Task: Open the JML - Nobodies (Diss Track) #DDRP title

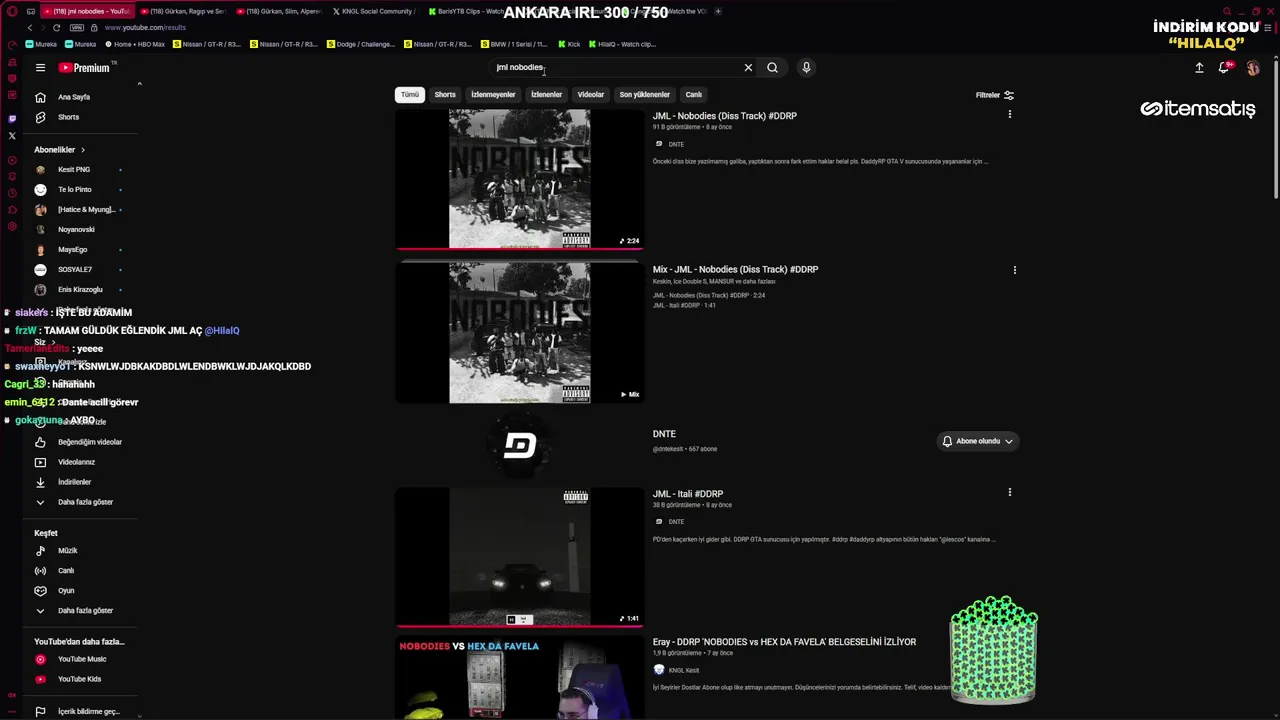Action: [x=725, y=116]
